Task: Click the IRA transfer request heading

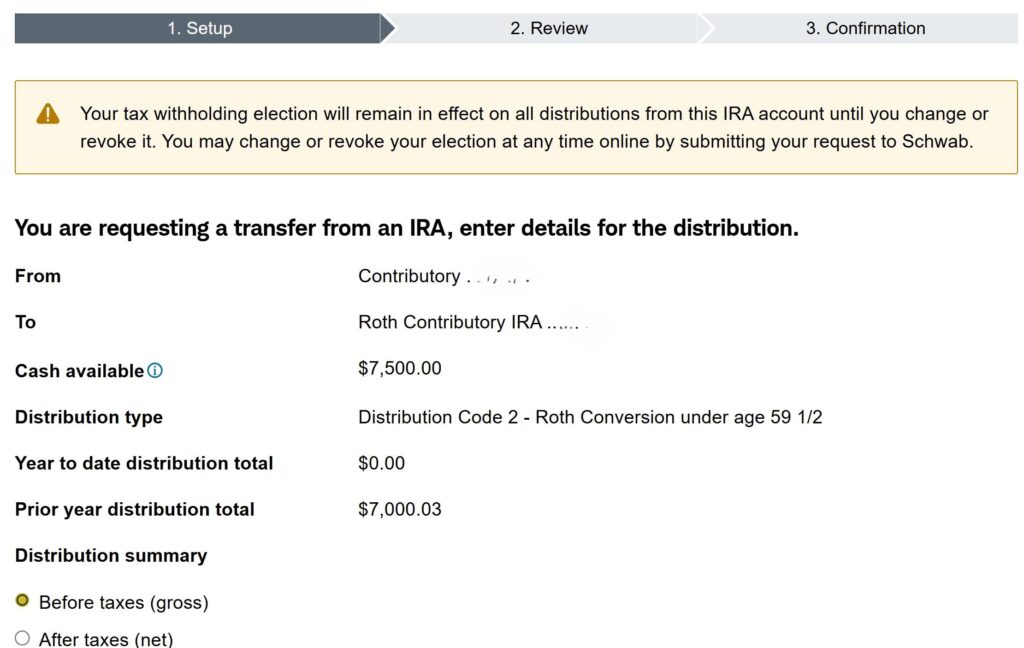Action: click(x=406, y=228)
